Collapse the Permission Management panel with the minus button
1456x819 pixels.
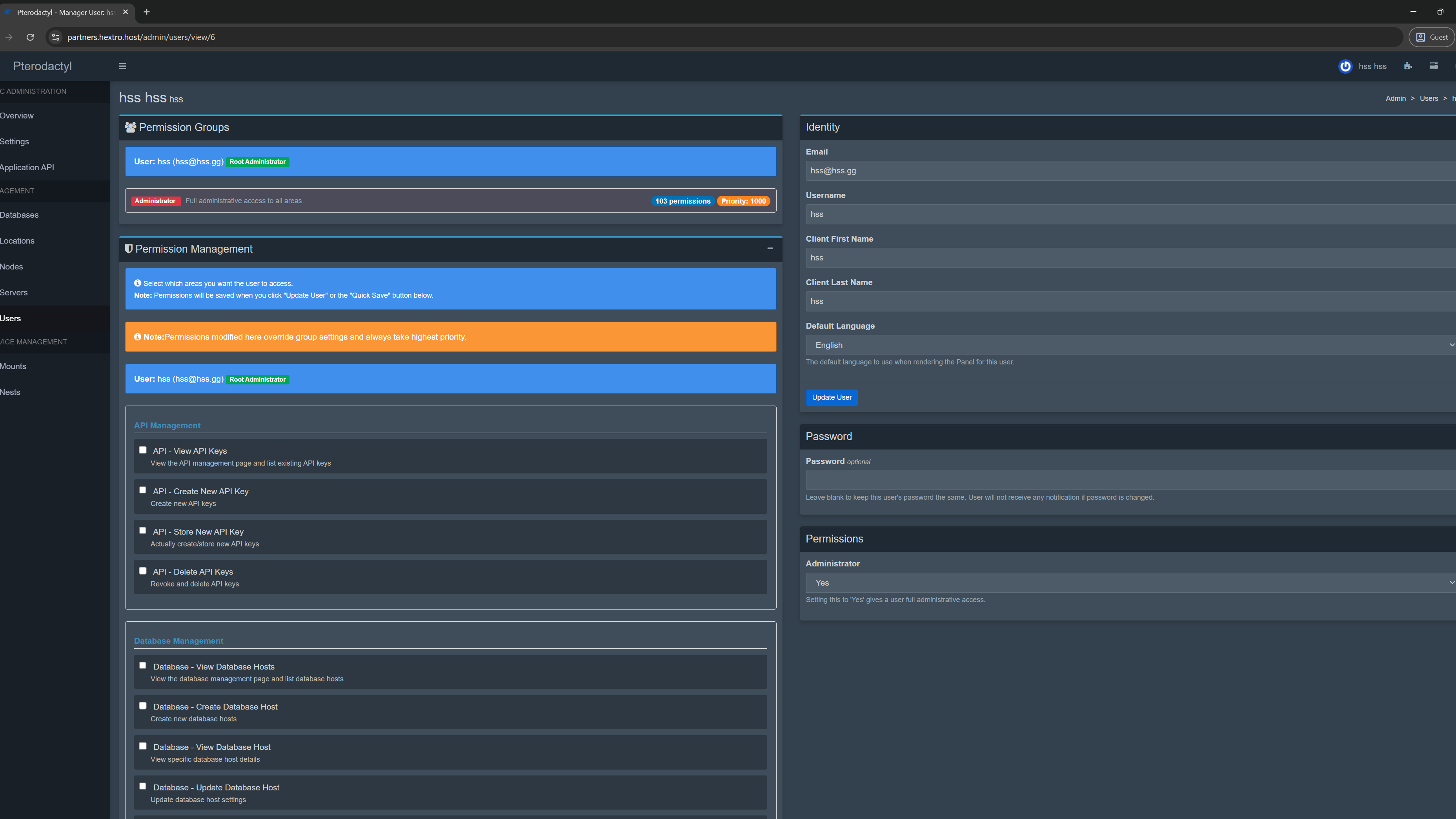[x=770, y=248]
